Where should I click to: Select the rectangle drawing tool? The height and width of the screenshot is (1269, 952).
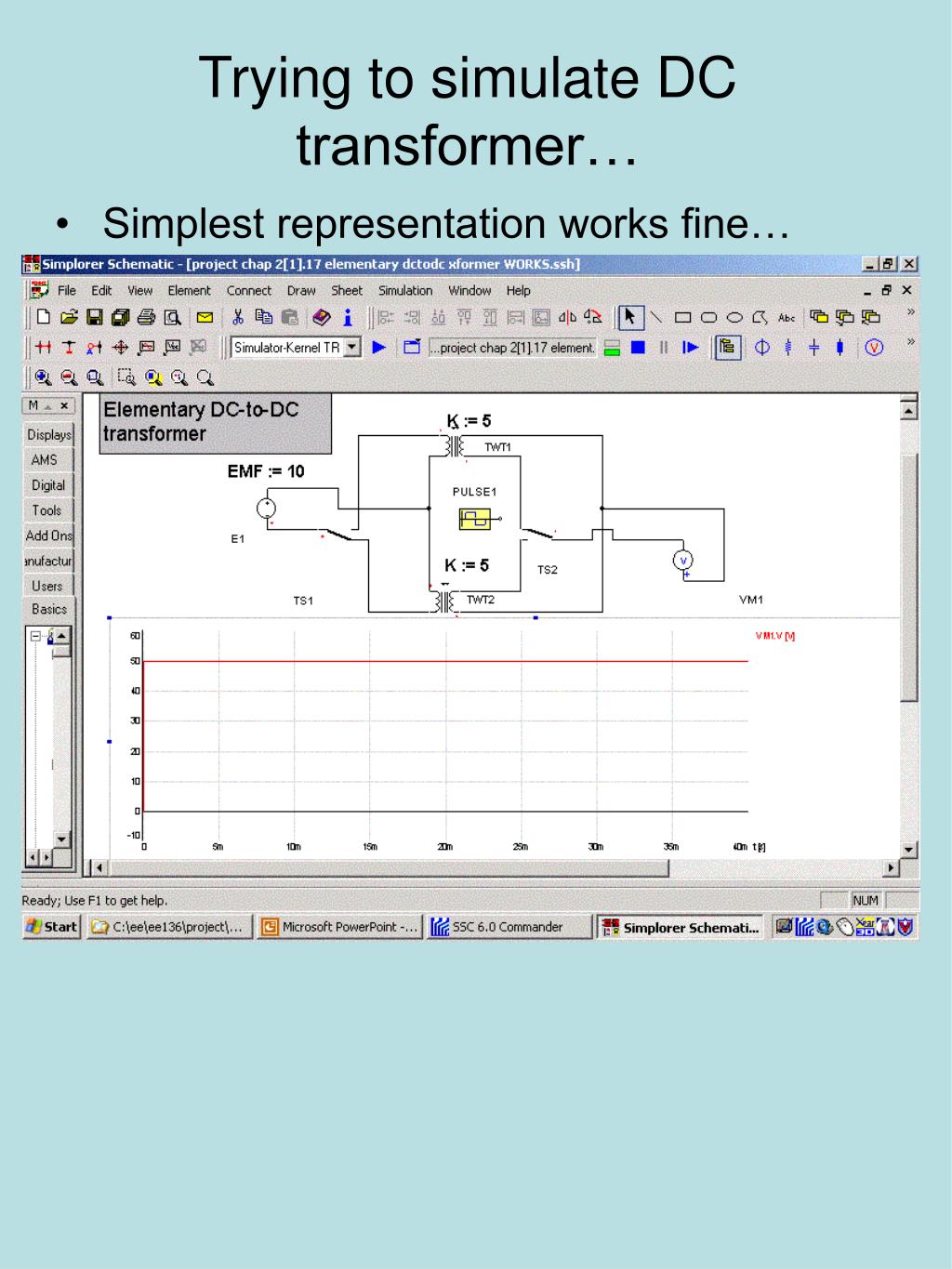[682, 317]
